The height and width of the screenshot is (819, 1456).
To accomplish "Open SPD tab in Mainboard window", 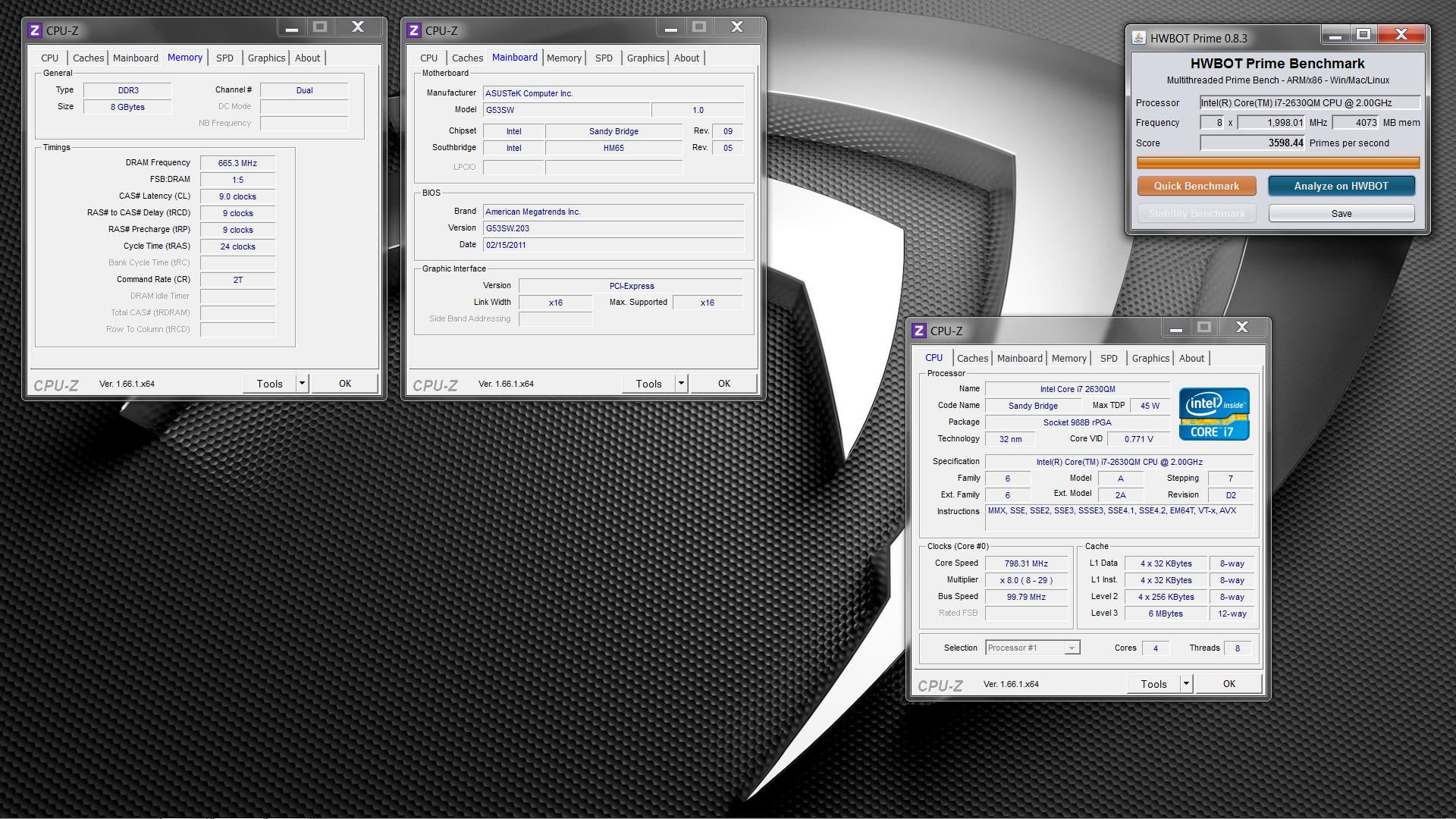I will tap(604, 58).
